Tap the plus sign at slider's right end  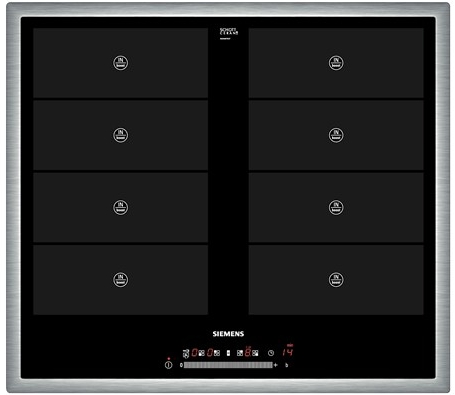coord(276,365)
